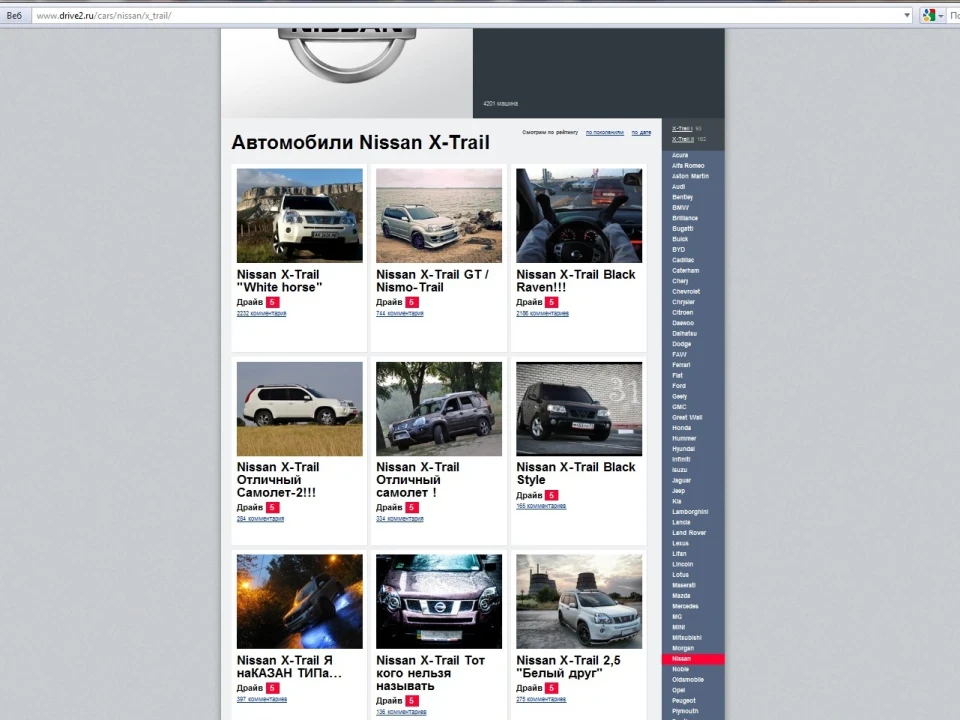Select BMW in the brand list
This screenshot has height=720, width=960.
(x=680, y=207)
